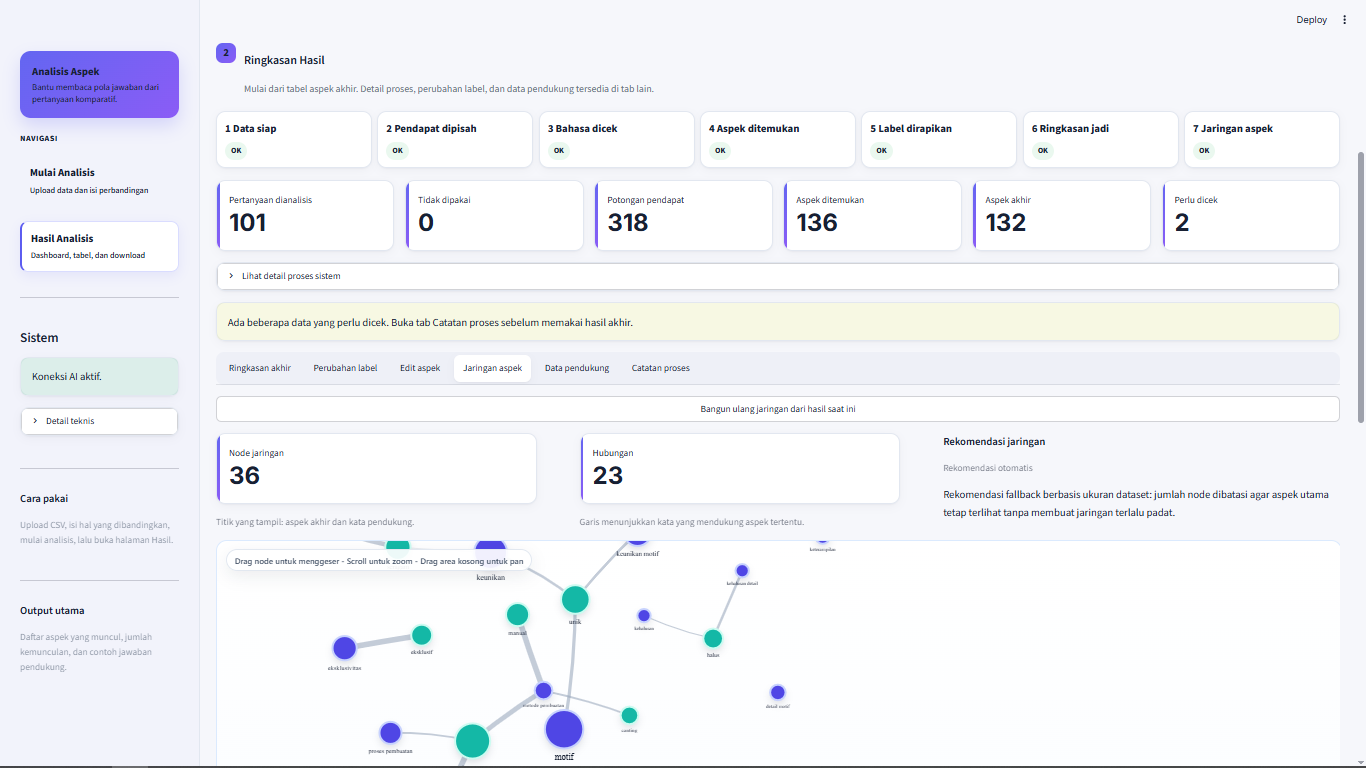Expand Lihat detail proses sistem
Image resolution: width=1366 pixels, height=768 pixels.
point(777,276)
